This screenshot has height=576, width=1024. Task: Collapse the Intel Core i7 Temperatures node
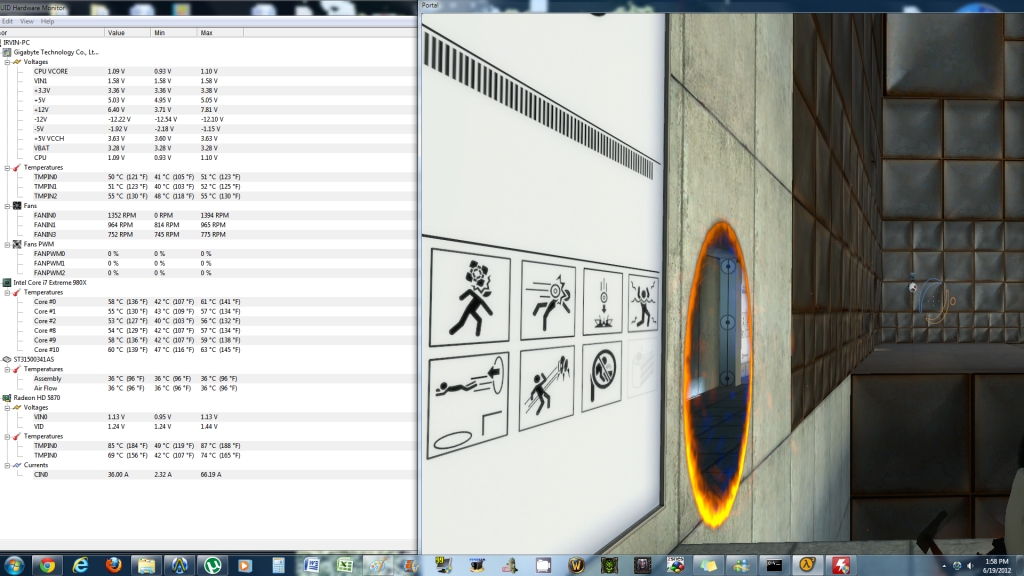pos(7,293)
